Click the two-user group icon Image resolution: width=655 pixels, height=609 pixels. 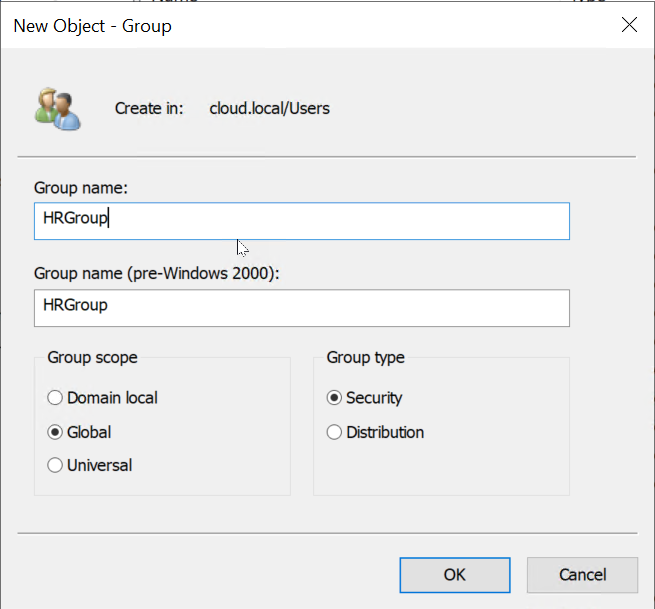click(x=58, y=109)
